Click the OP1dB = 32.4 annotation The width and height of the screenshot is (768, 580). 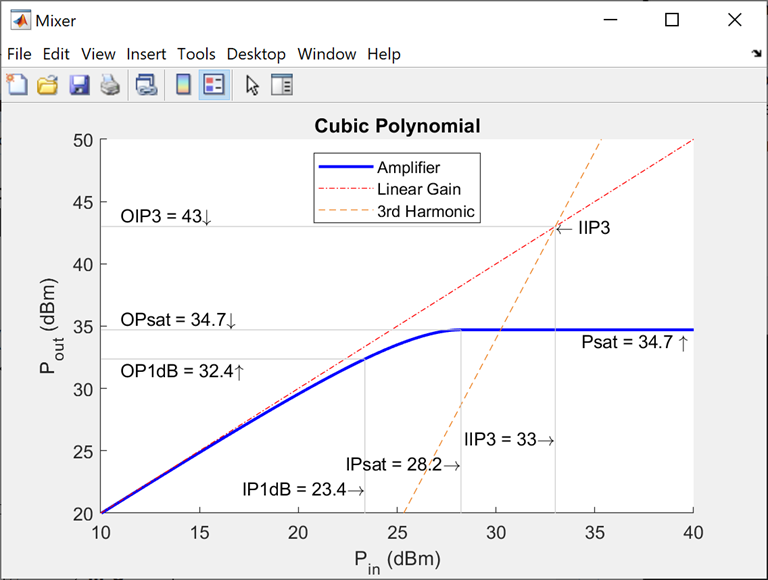click(x=182, y=371)
